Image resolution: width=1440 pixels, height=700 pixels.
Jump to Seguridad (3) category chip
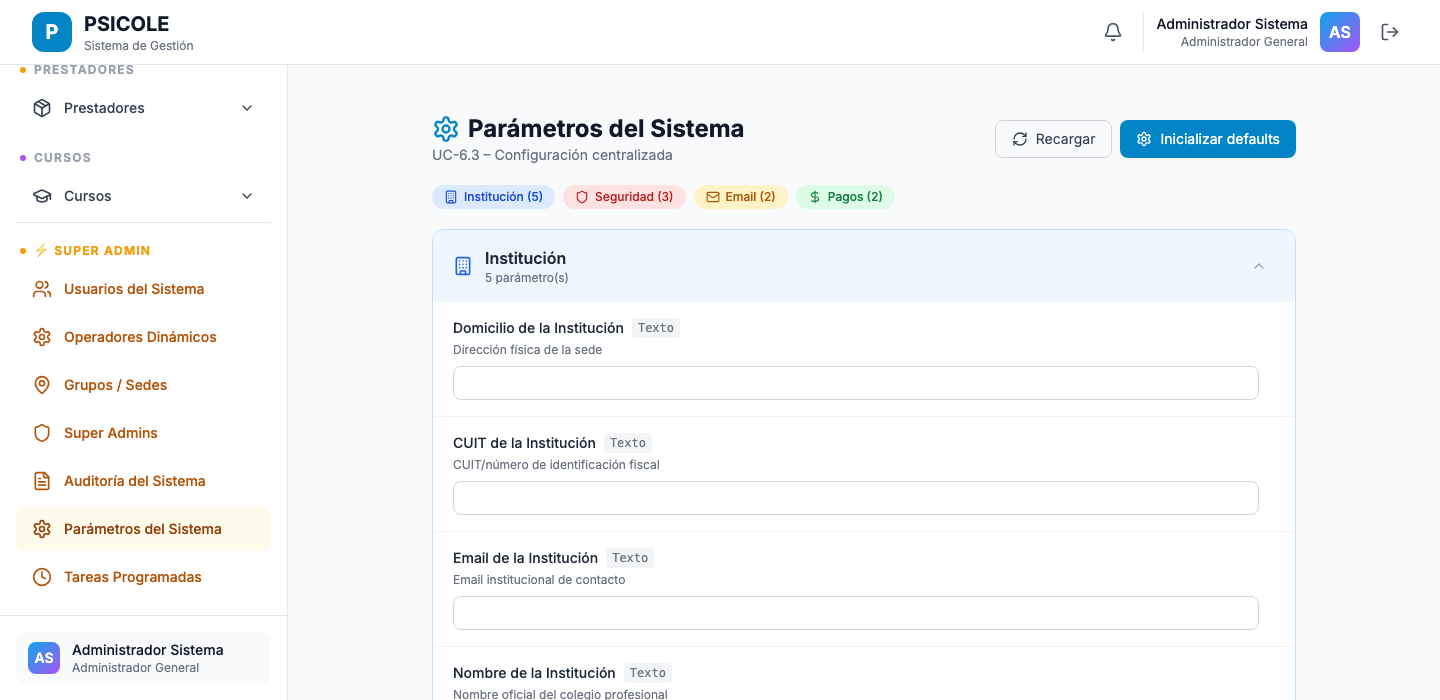[624, 197]
